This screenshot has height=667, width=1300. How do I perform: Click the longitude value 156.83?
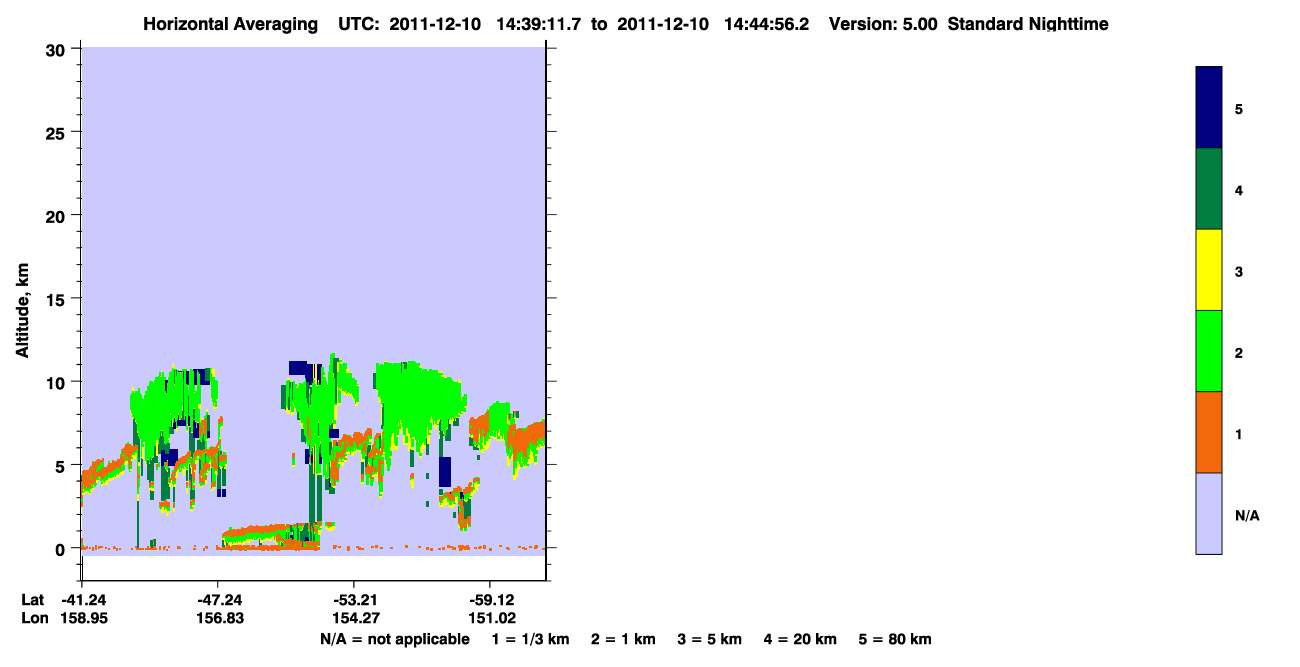[x=218, y=619]
